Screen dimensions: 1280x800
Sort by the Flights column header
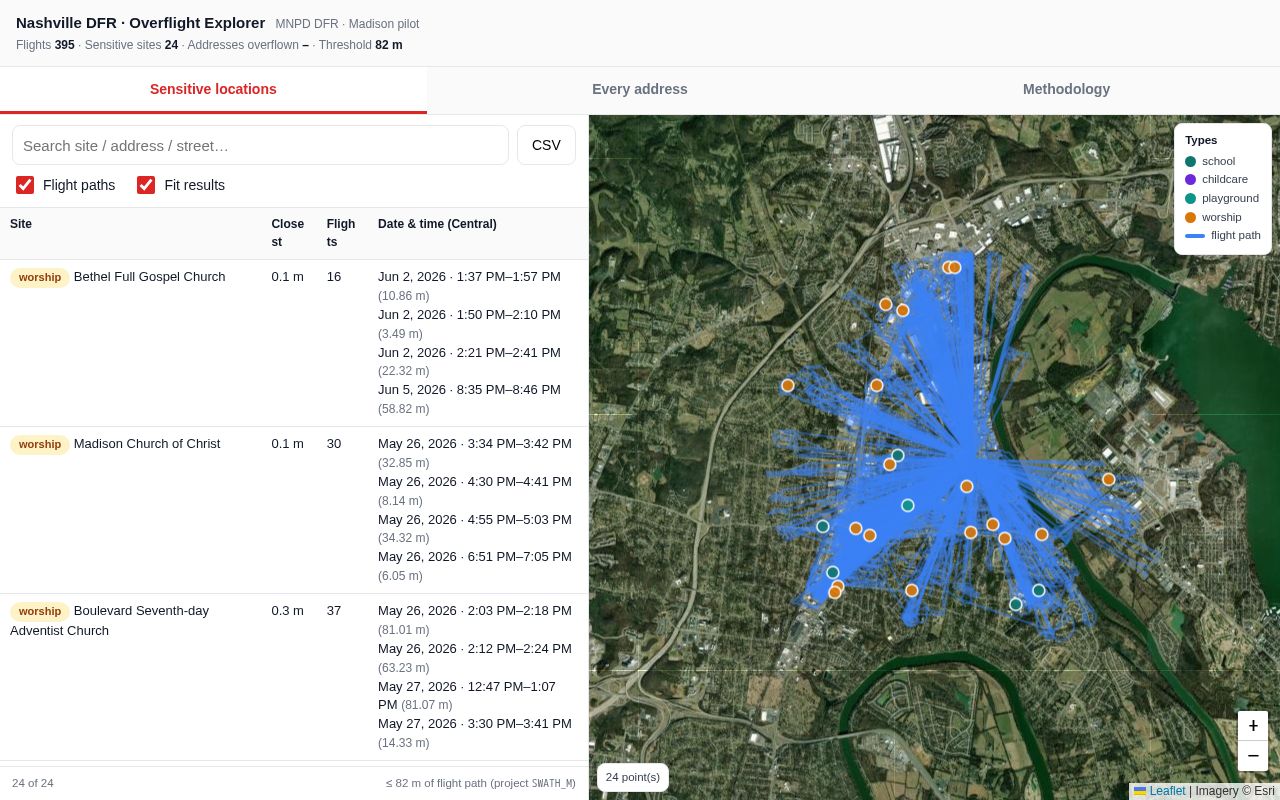[341, 233]
